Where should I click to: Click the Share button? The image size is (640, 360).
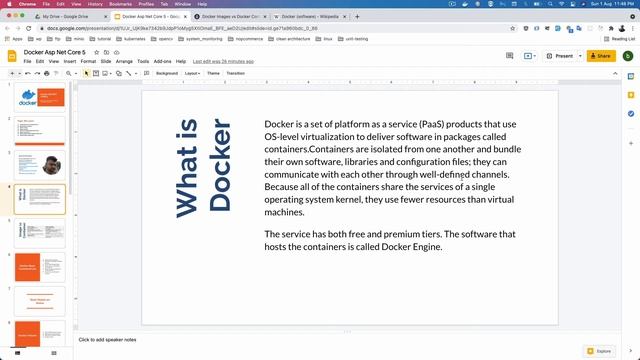tap(601, 56)
